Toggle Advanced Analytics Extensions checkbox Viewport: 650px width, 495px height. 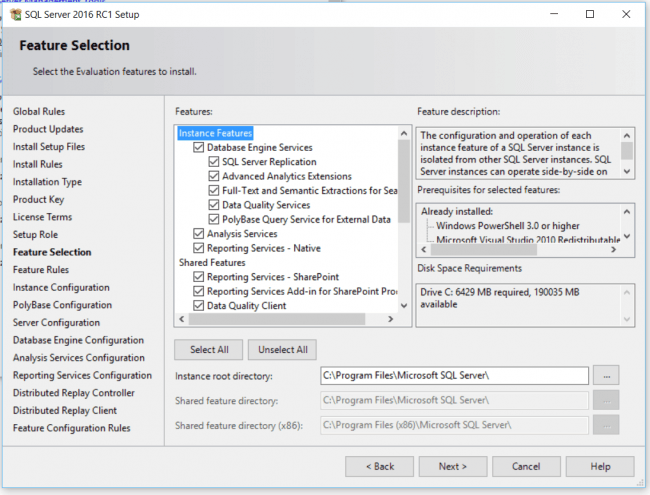(x=213, y=176)
